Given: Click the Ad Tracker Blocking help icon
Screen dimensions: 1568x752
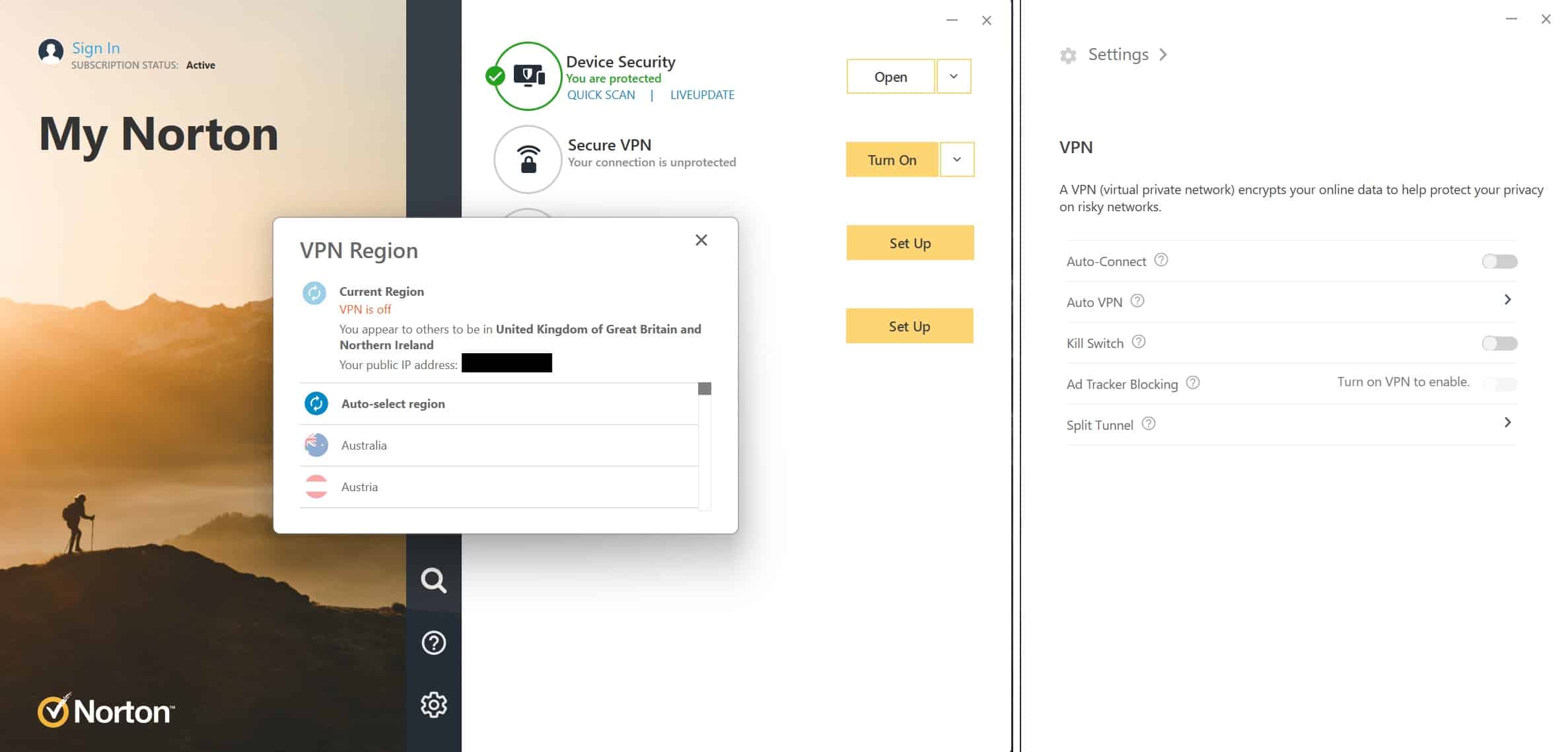Looking at the screenshot, I should coord(1193,383).
